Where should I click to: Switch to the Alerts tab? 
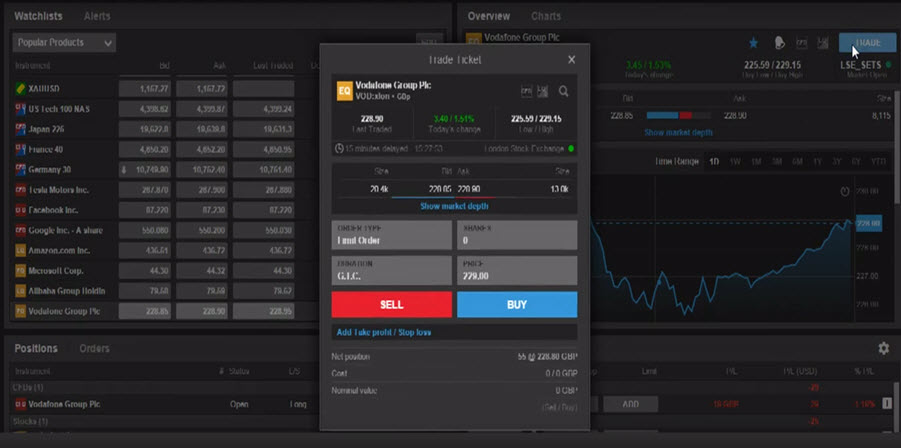(x=97, y=16)
